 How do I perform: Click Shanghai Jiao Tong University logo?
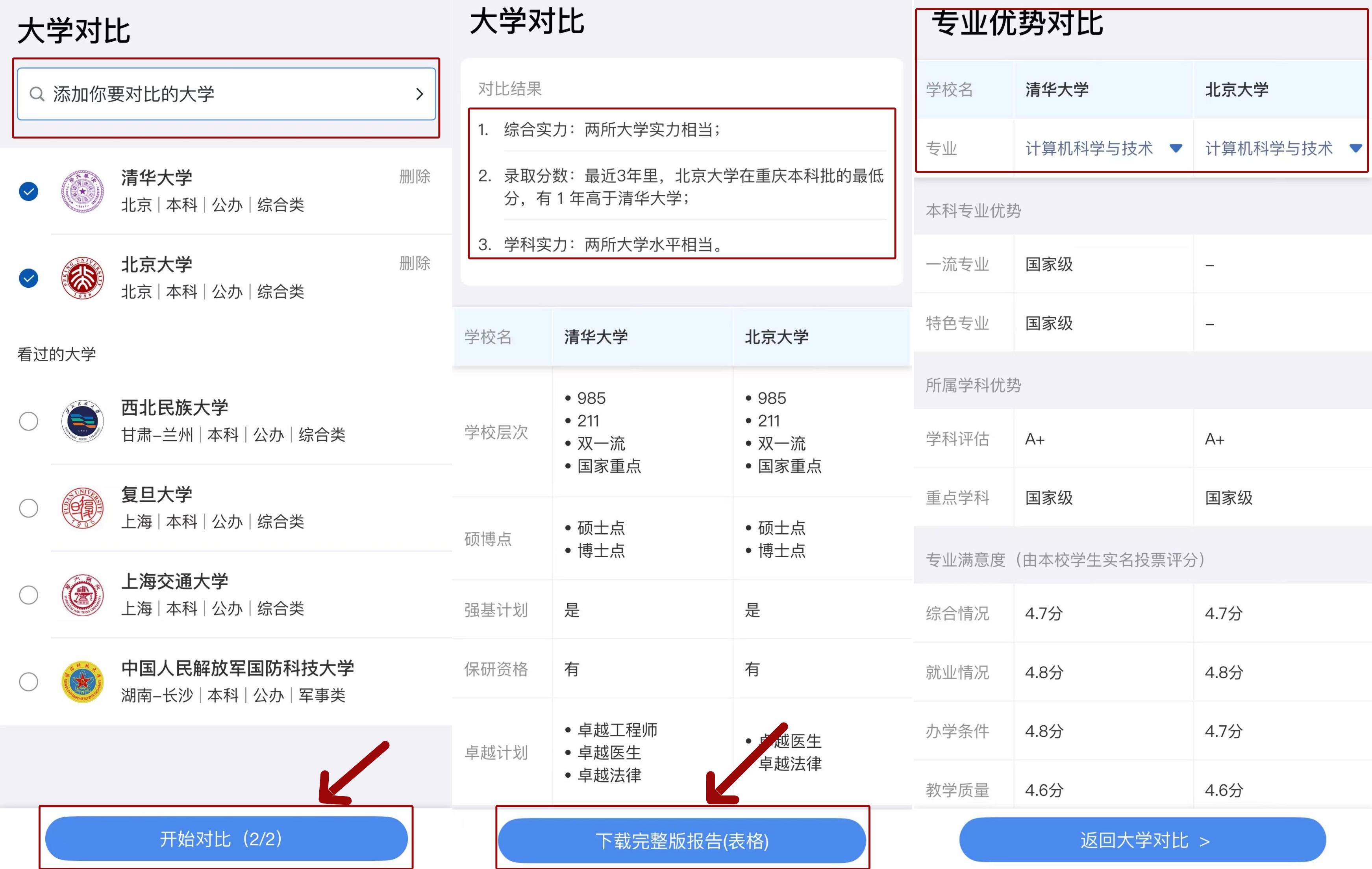pos(83,595)
